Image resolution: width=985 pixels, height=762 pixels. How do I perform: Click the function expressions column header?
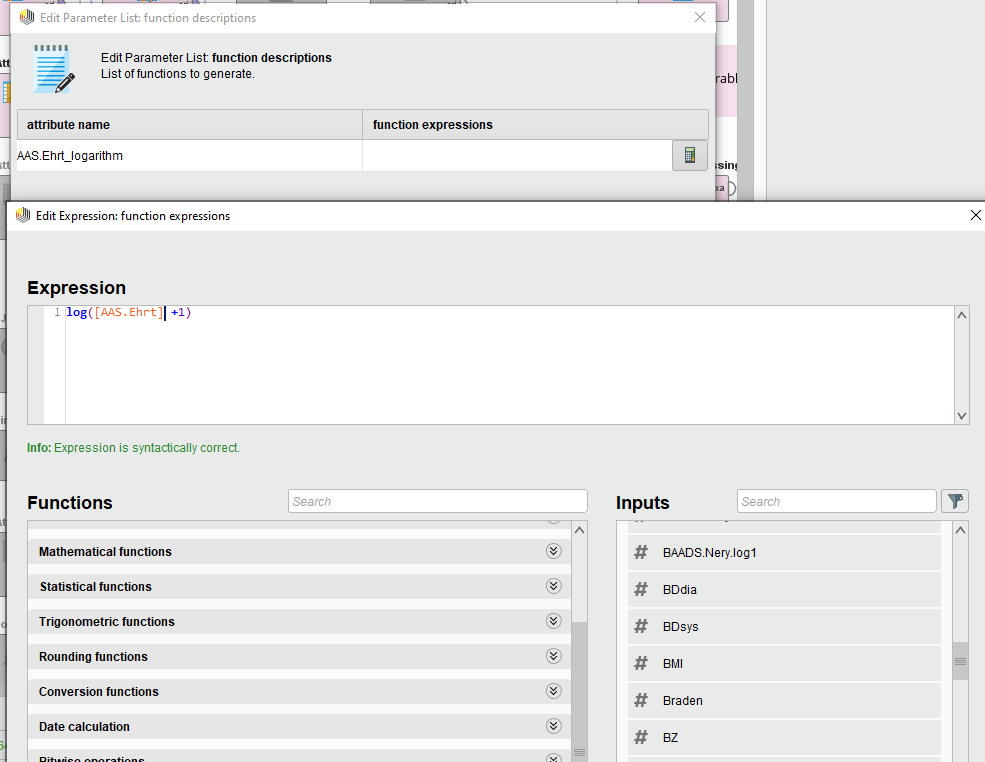click(x=535, y=124)
